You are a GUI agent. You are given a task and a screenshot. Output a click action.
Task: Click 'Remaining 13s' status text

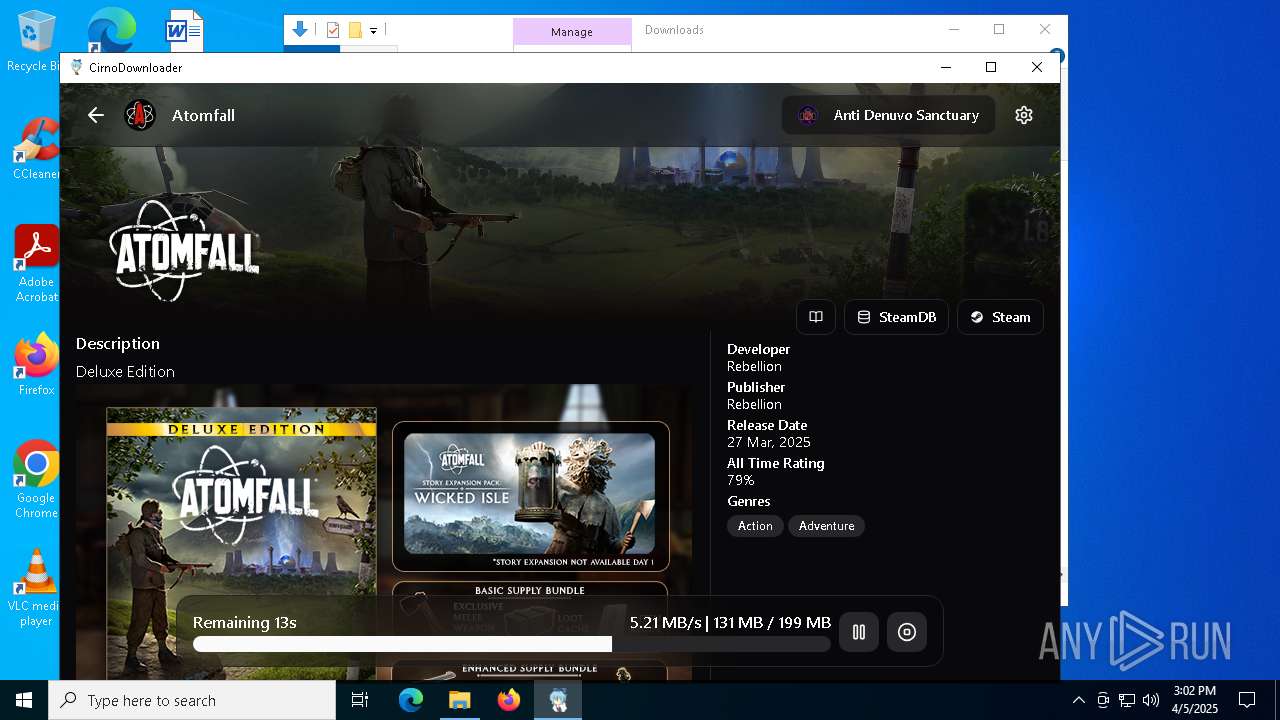[245, 622]
